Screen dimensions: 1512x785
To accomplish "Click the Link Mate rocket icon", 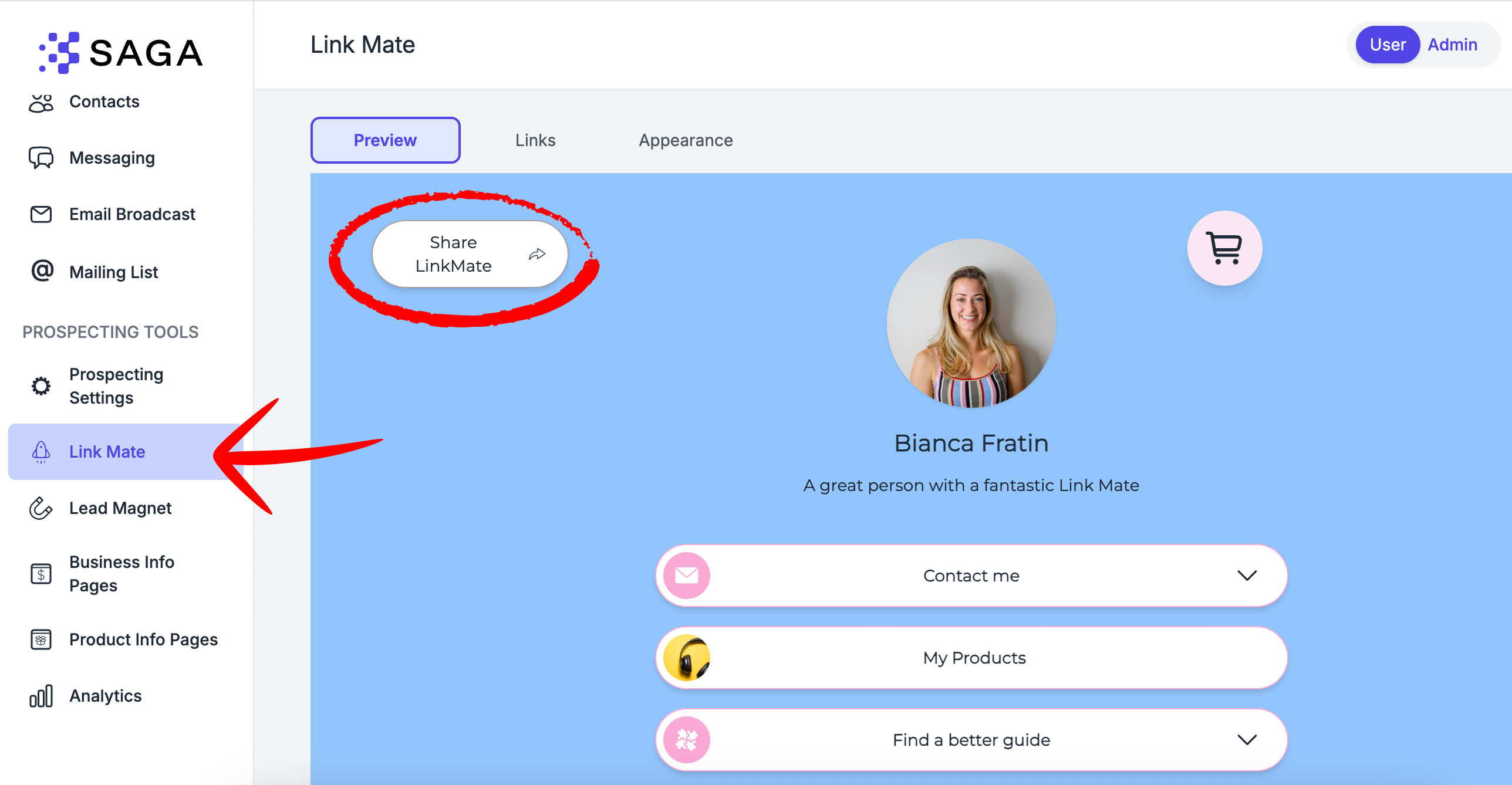I will [41, 452].
